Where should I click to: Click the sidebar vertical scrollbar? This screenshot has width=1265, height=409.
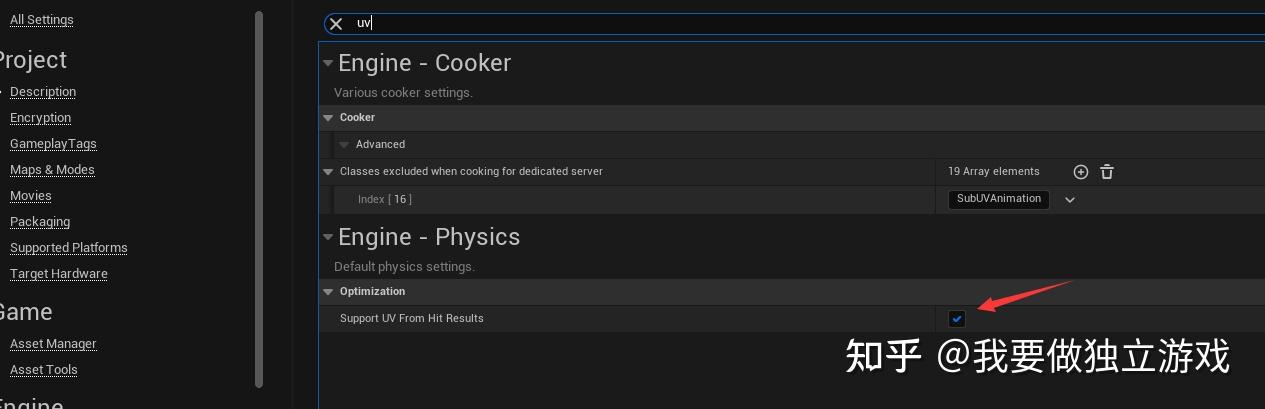[x=260, y=200]
